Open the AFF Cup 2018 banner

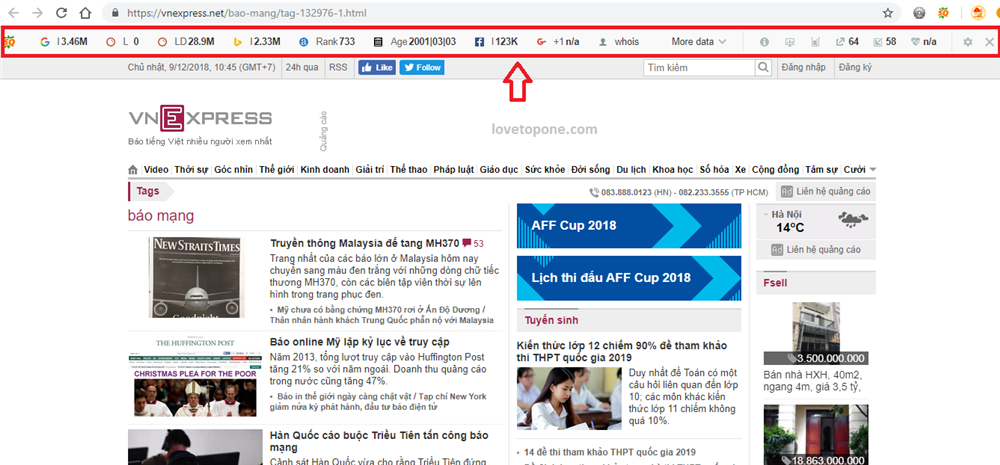628,226
